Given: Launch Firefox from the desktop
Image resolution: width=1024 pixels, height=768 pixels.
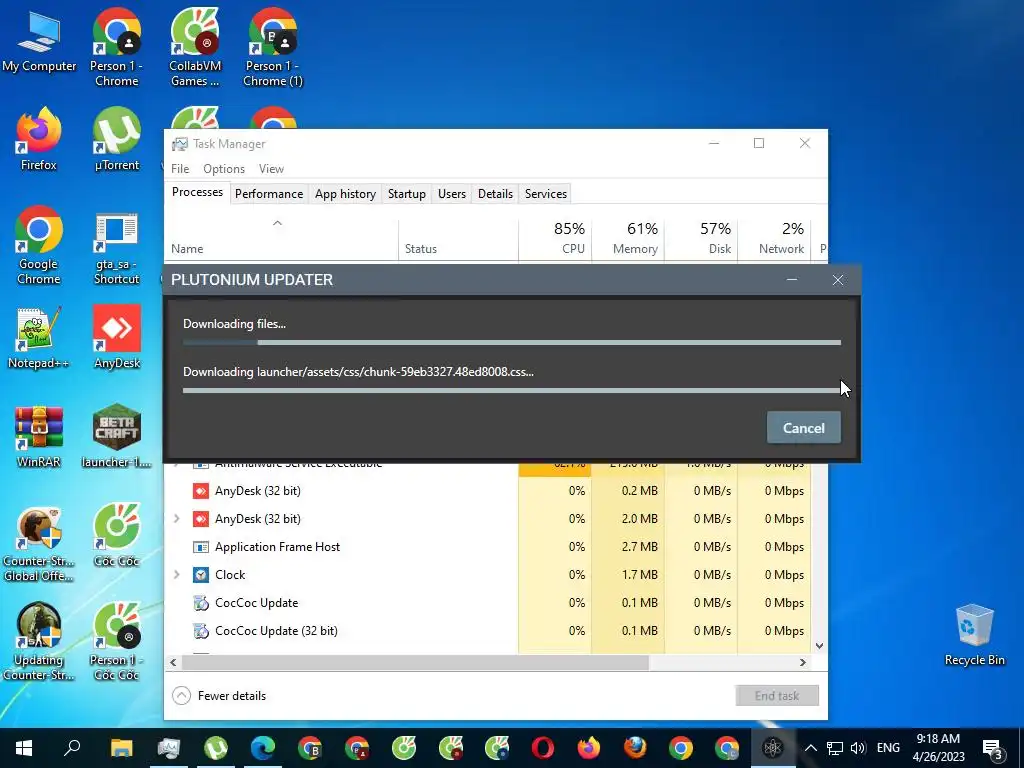Looking at the screenshot, I should tap(39, 139).
